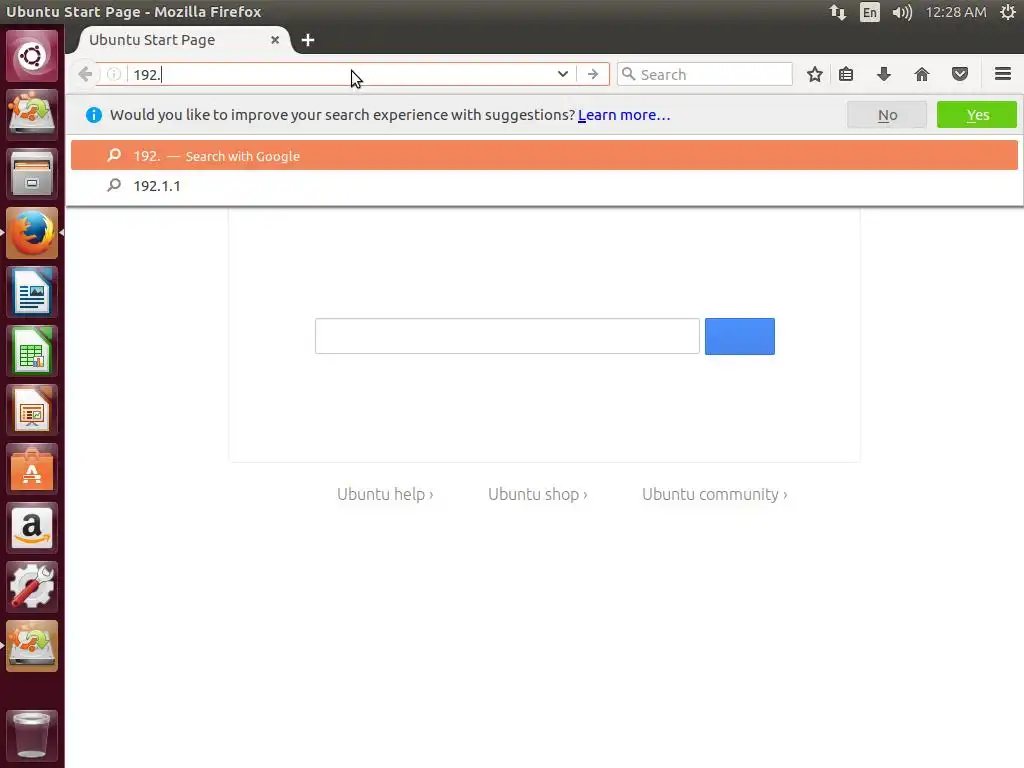The height and width of the screenshot is (768, 1024).
Task: Click the blue search button on start page
Action: [x=739, y=336]
